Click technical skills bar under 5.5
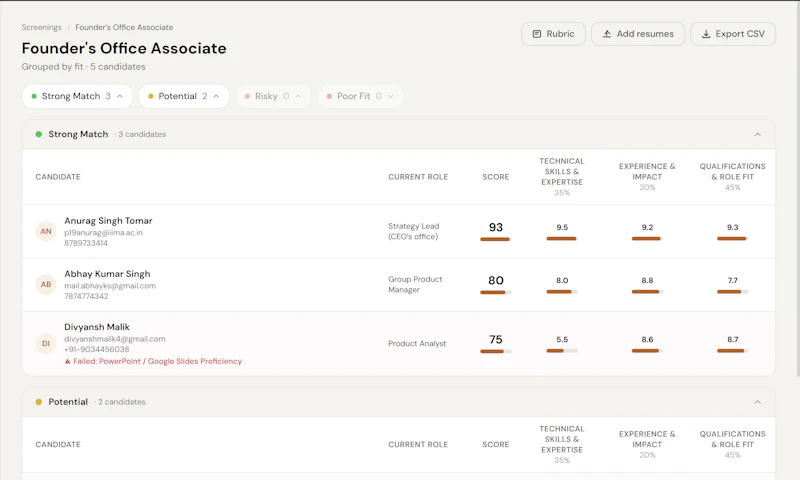This screenshot has width=800, height=480. [x=562, y=351]
